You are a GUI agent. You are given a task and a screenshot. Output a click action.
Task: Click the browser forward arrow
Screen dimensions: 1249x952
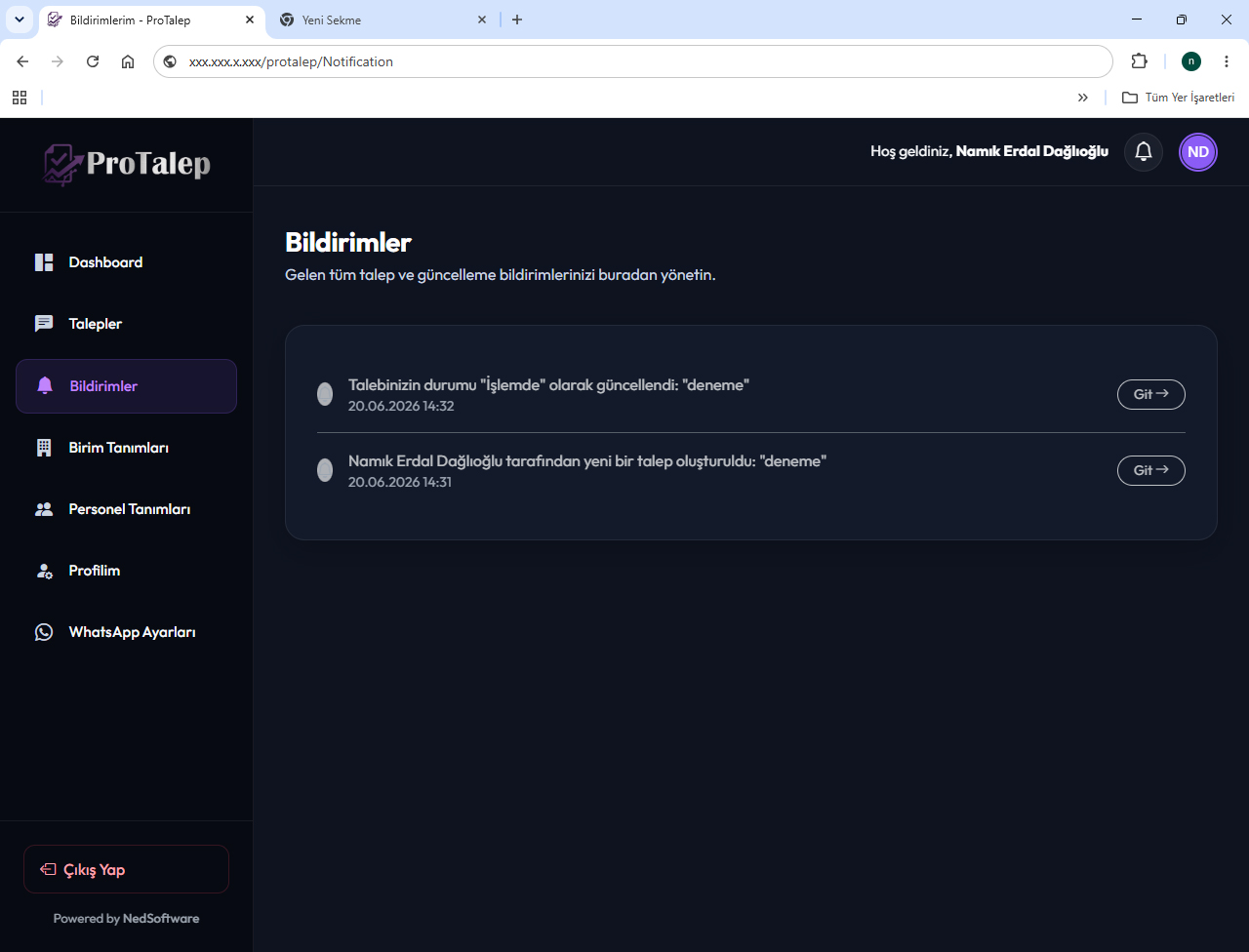coord(58,61)
